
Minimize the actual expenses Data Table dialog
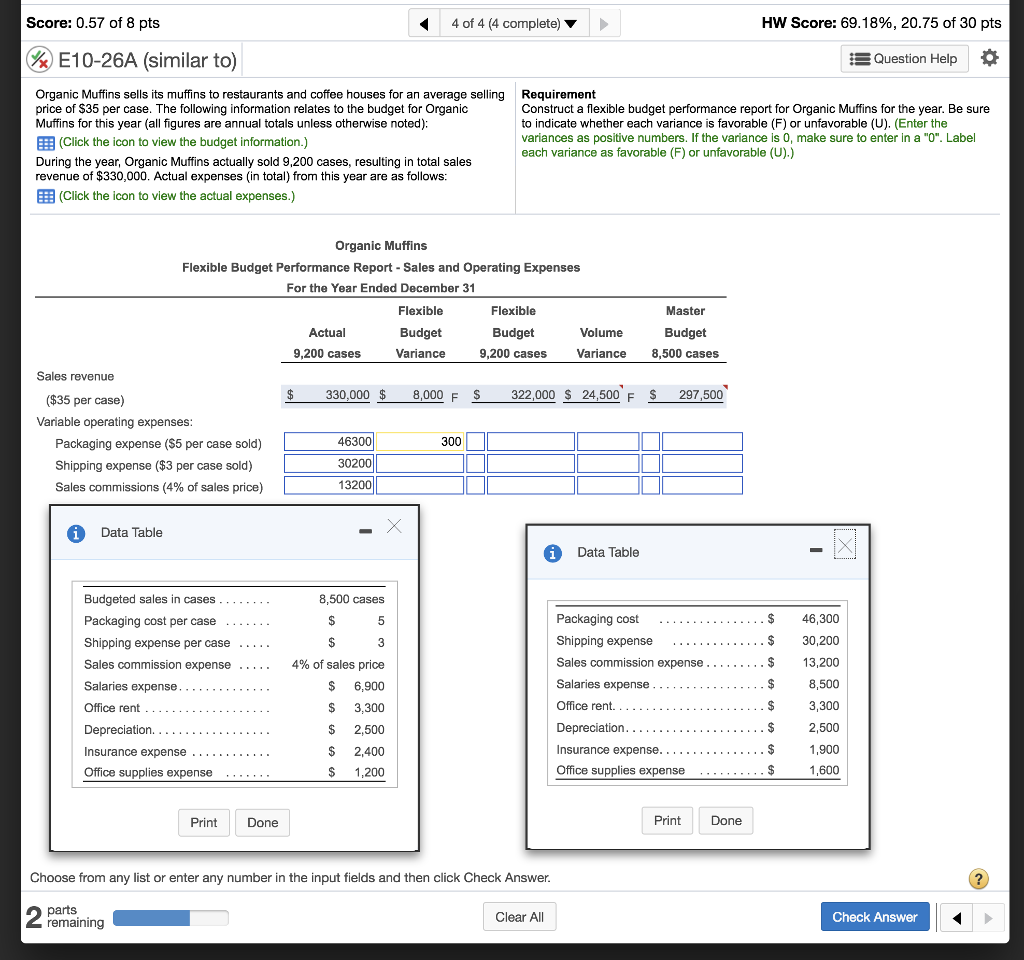816,550
